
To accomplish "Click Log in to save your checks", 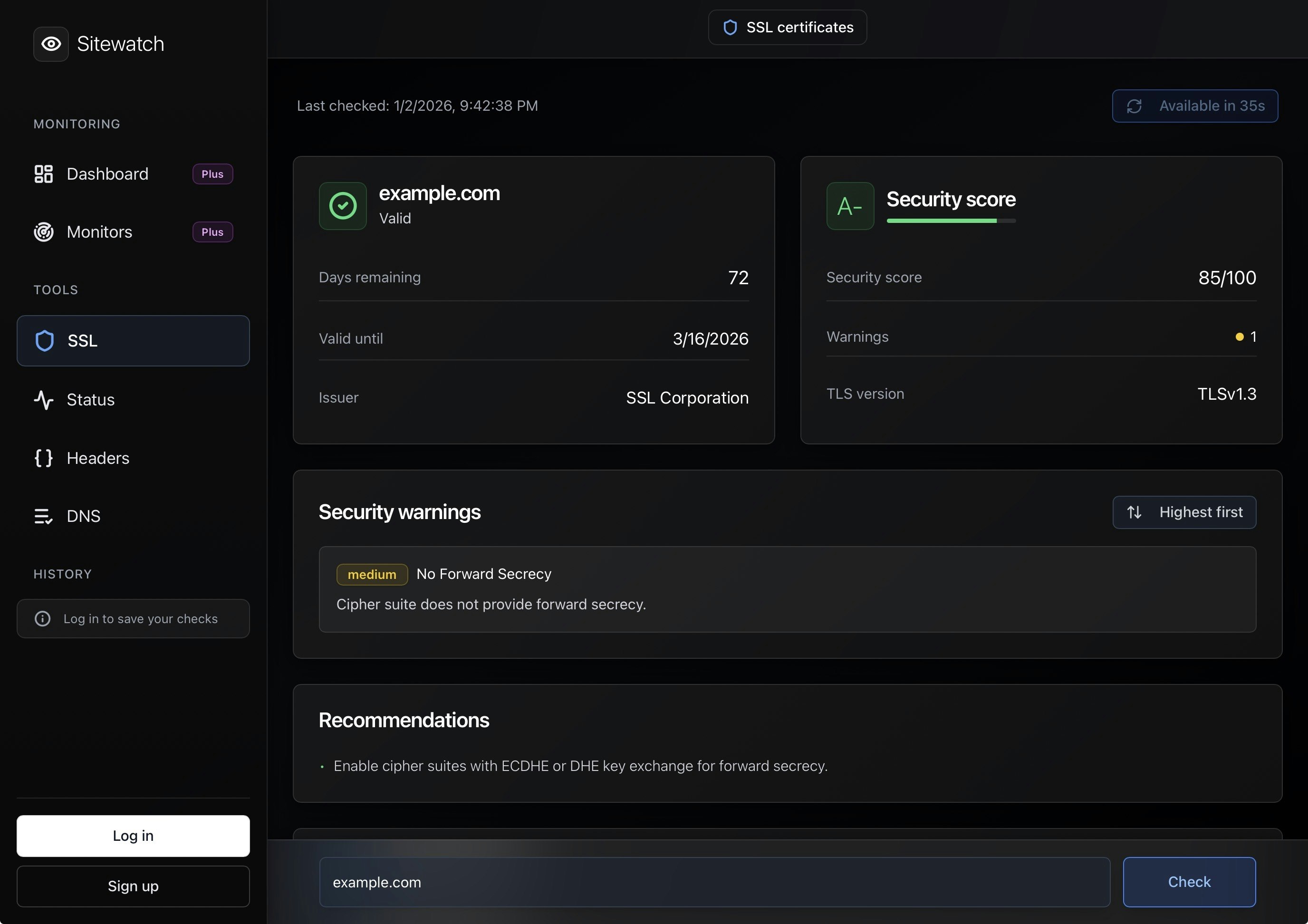I will click(x=133, y=619).
